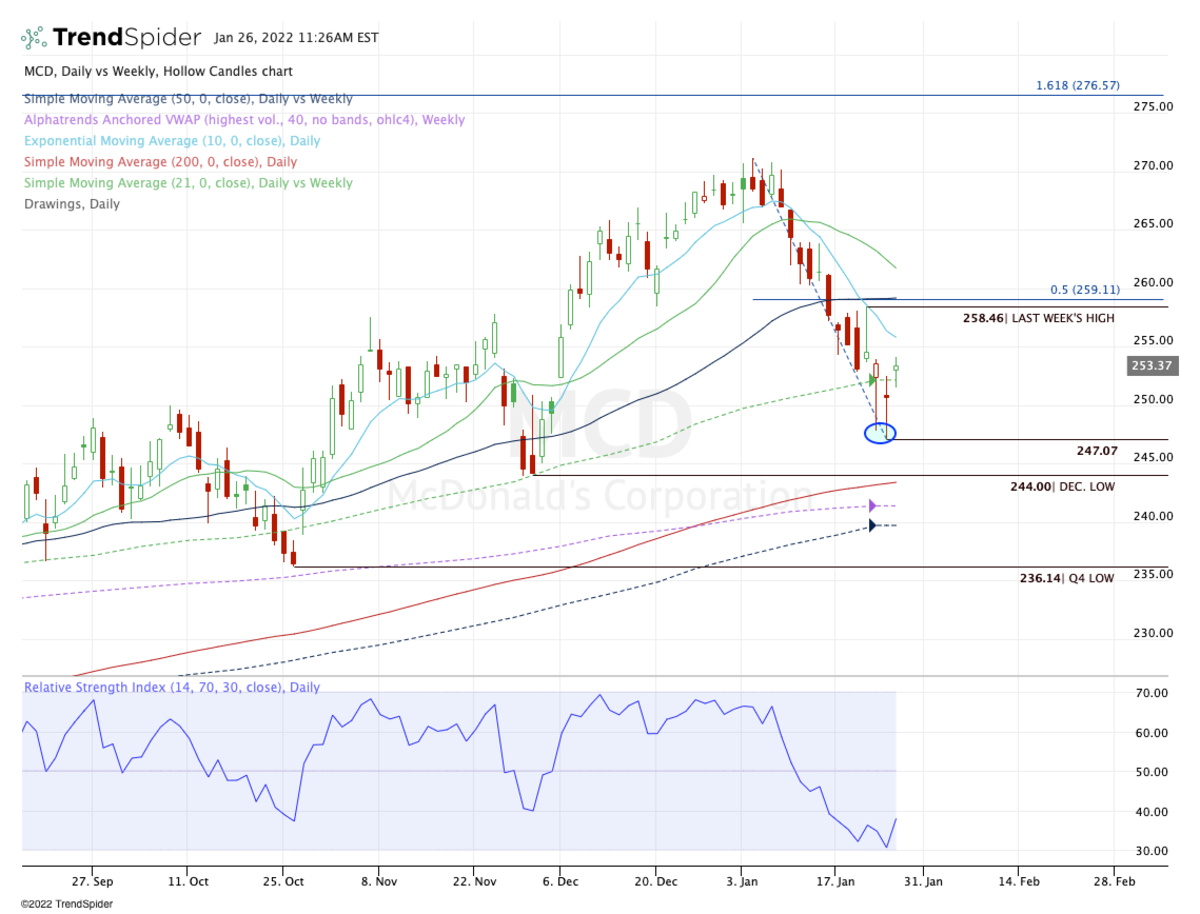Click the 8. Nov date axis label

(378, 882)
